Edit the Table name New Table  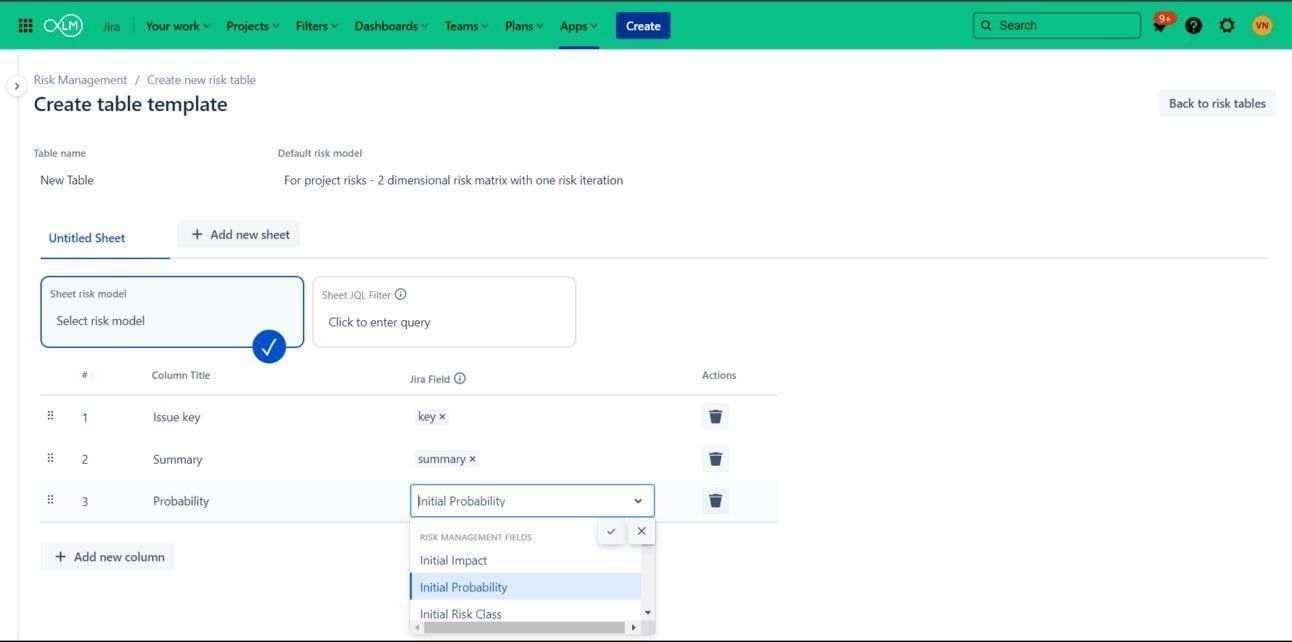coord(67,180)
